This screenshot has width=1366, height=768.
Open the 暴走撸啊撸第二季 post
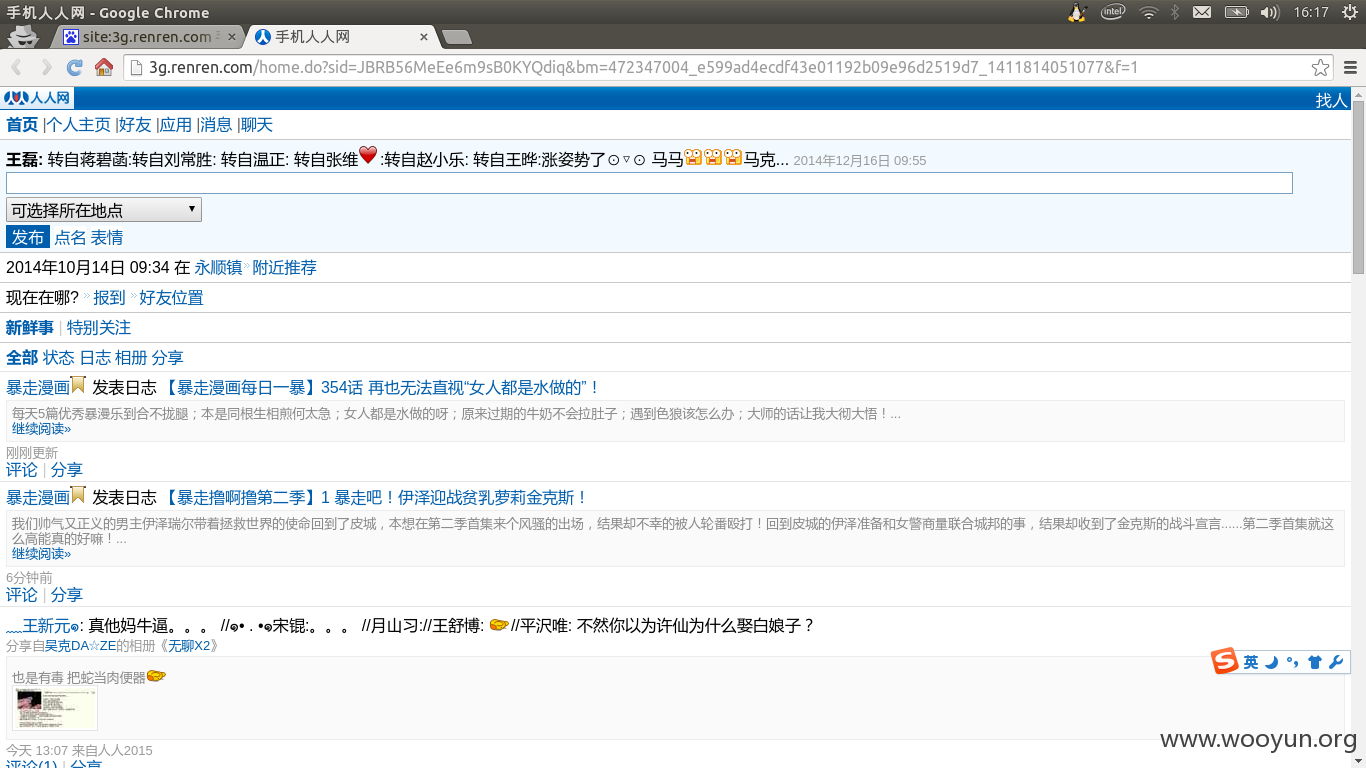(x=375, y=498)
